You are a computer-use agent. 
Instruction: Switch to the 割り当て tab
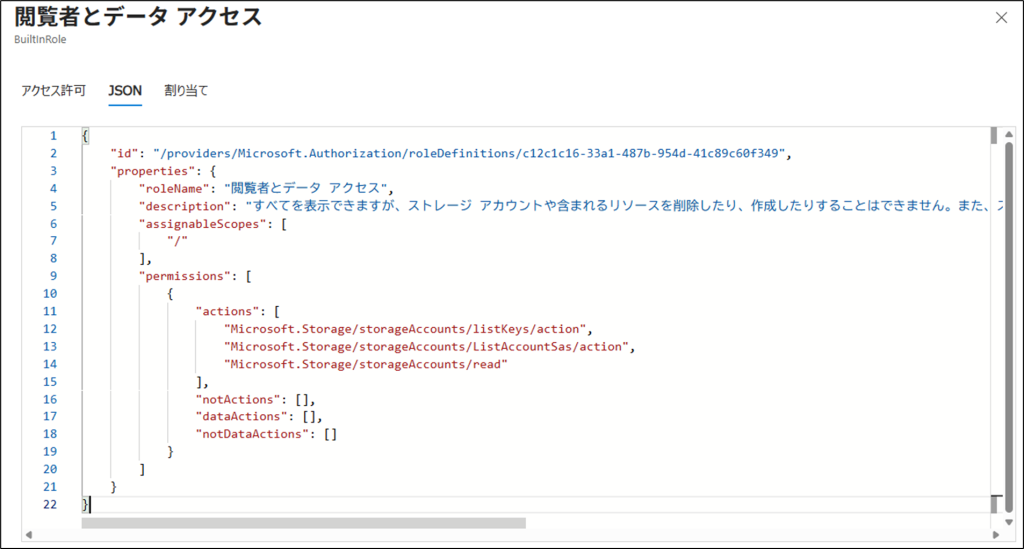[x=186, y=91]
